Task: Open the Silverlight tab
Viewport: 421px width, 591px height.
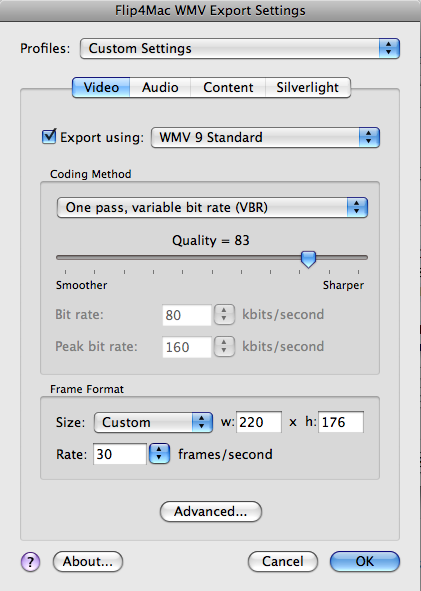Action: 308,87
